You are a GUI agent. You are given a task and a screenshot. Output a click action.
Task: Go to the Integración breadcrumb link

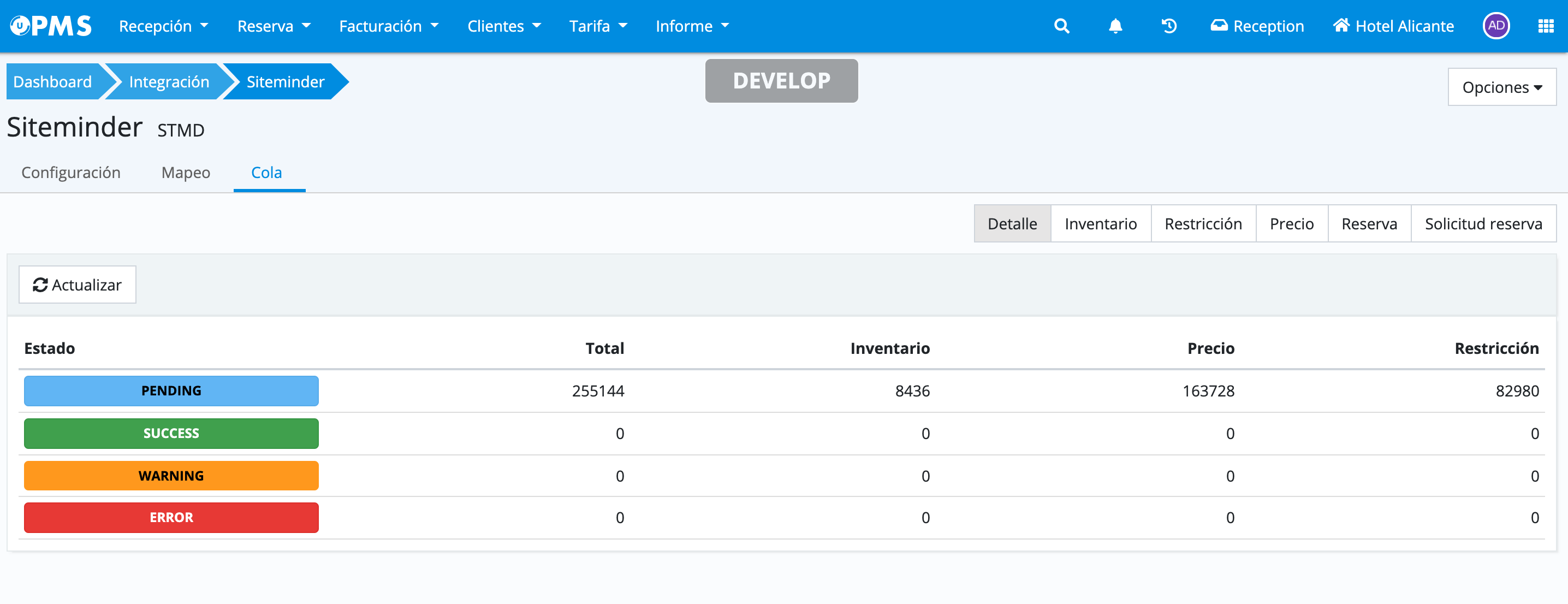[x=169, y=82]
